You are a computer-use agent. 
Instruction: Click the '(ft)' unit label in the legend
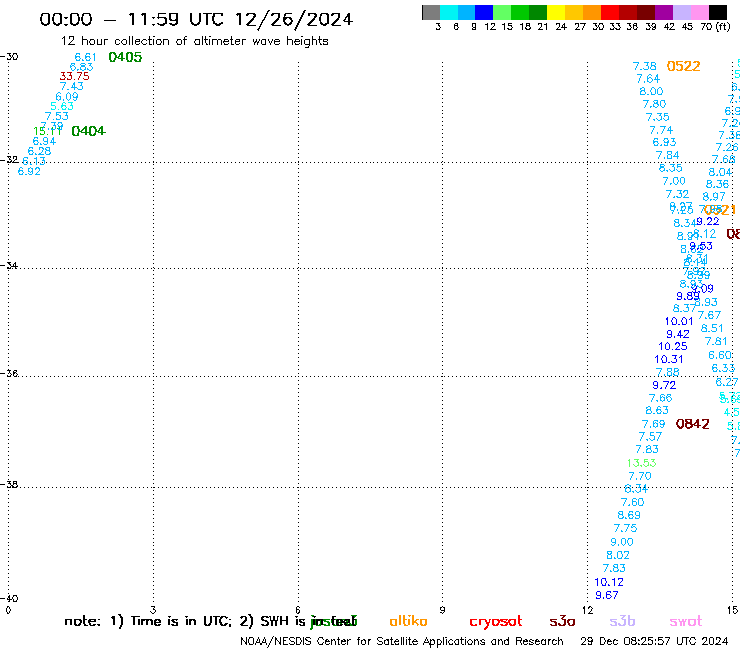[723, 27]
